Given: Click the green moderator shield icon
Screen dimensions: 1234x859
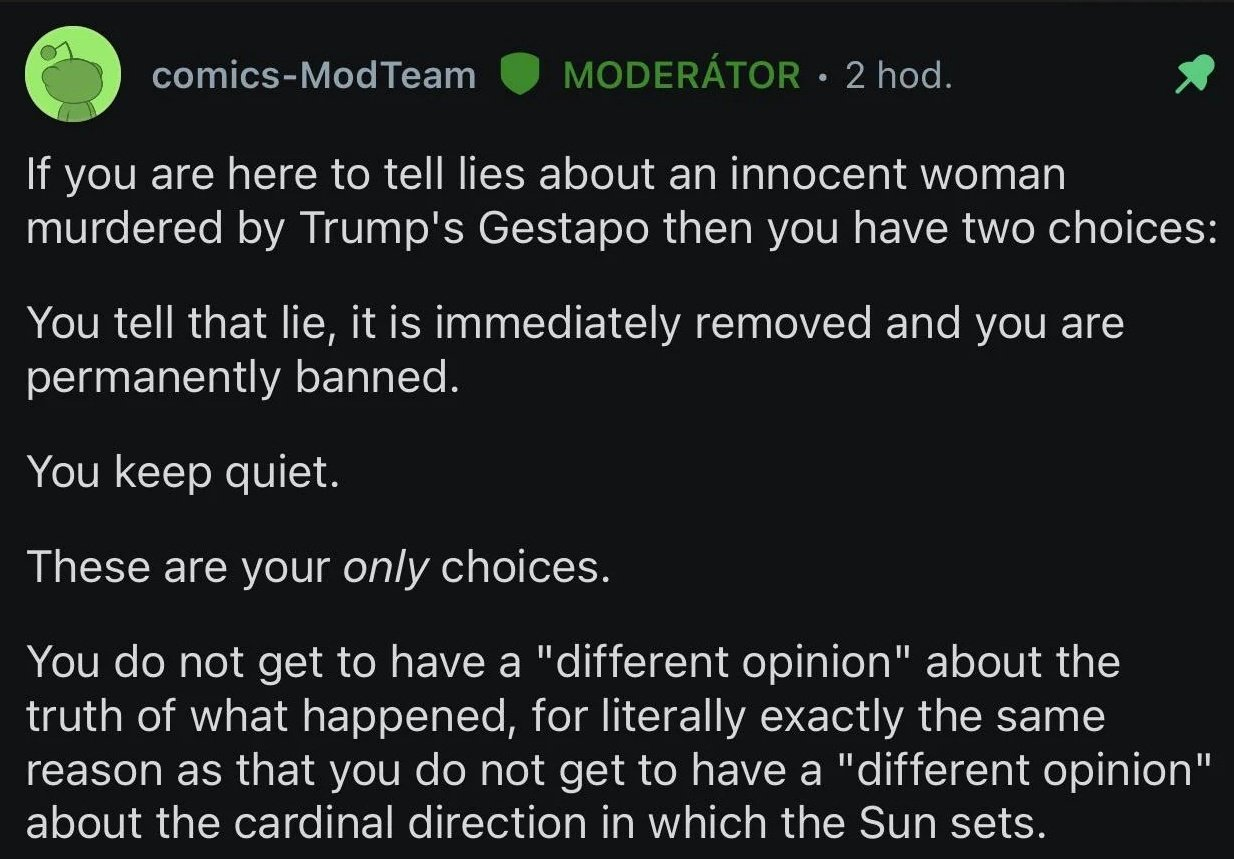Looking at the screenshot, I should pos(518,75).
